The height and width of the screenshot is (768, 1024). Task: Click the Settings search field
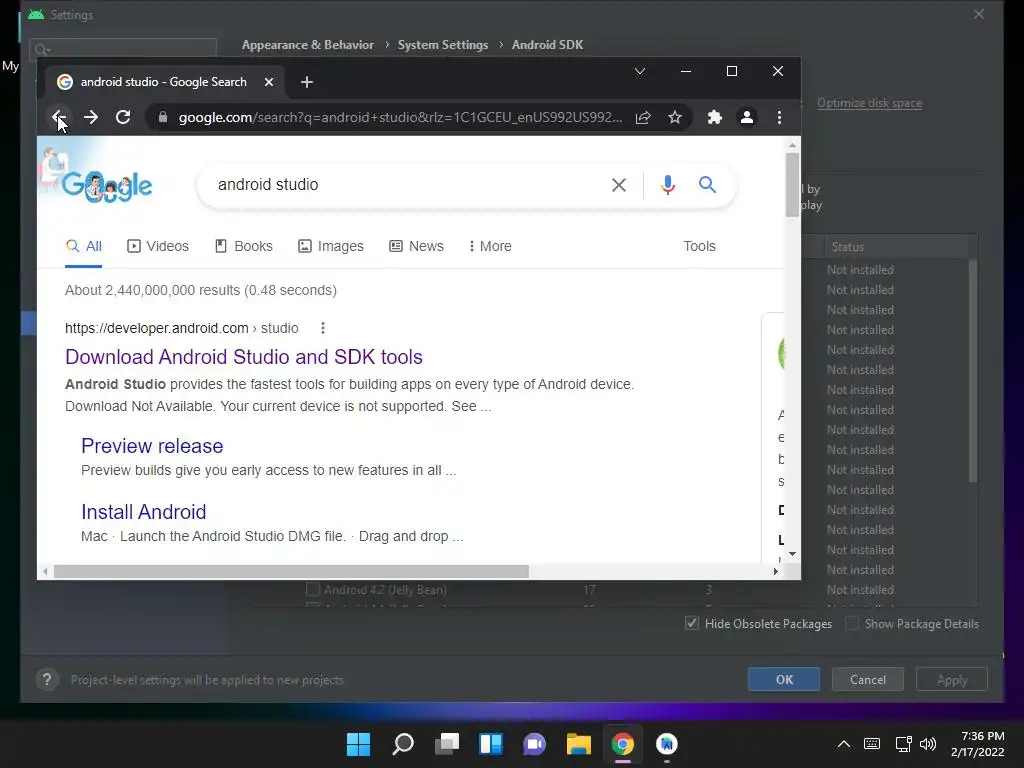coord(123,50)
